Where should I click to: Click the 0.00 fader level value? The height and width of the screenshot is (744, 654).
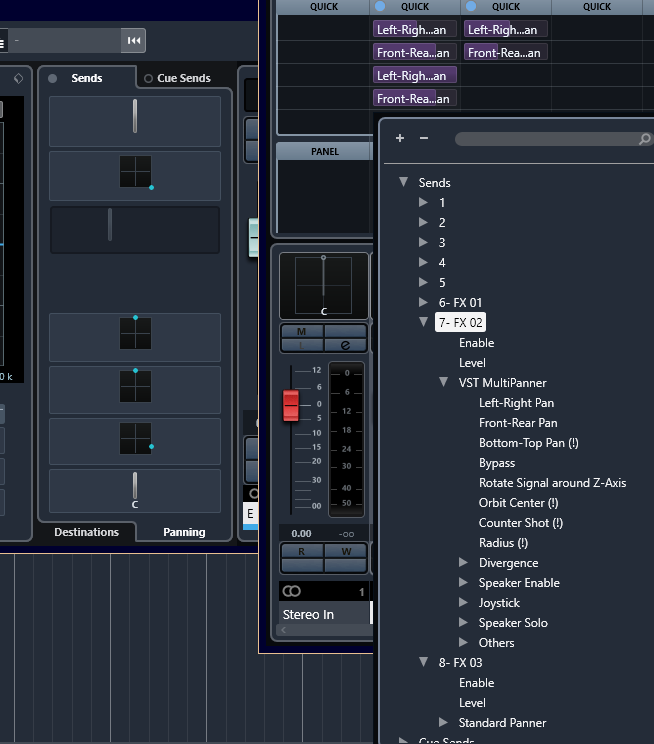tap(301, 534)
